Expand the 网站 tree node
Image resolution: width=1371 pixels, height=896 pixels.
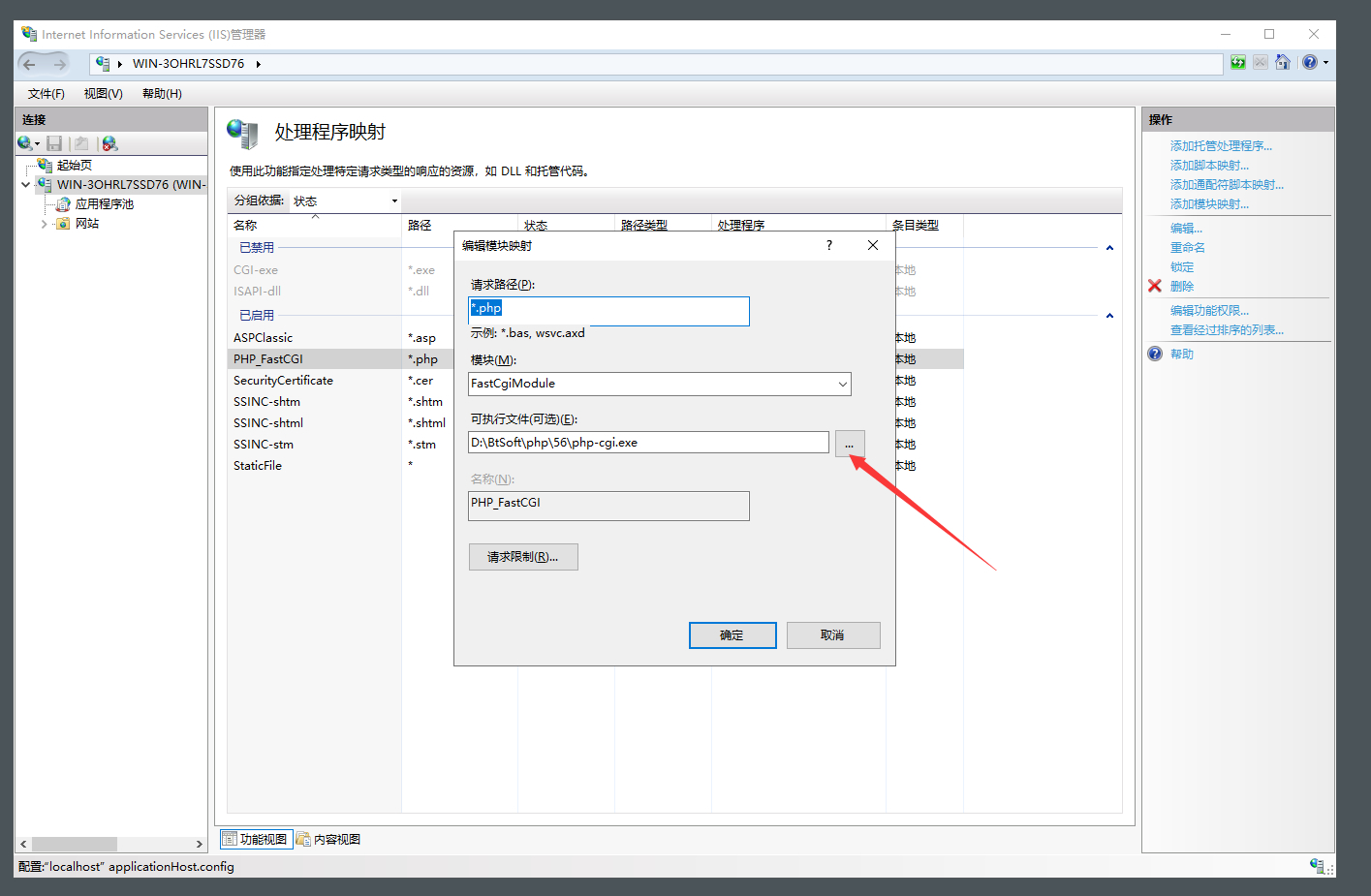[44, 224]
